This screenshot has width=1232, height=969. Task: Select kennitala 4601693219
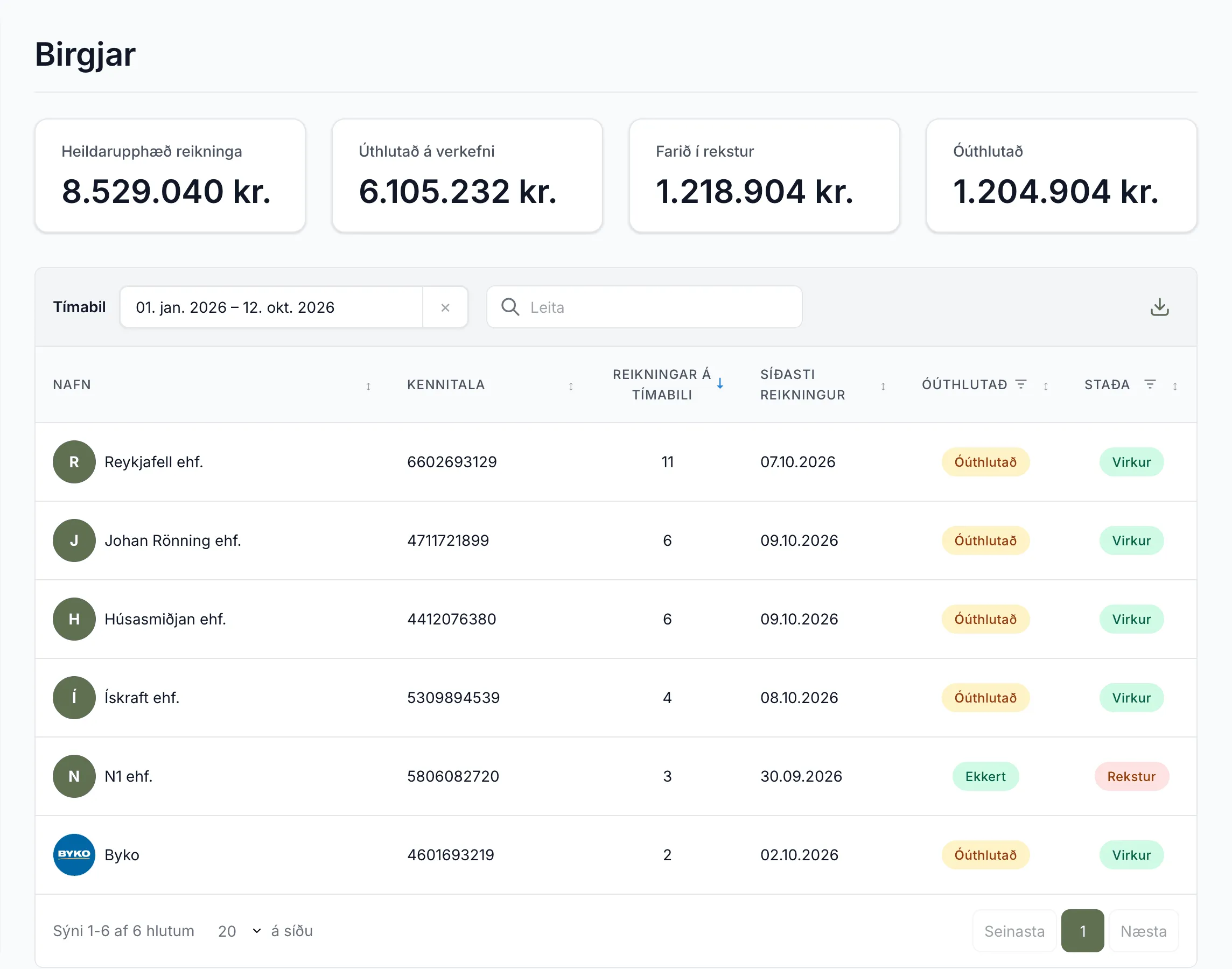tap(451, 855)
